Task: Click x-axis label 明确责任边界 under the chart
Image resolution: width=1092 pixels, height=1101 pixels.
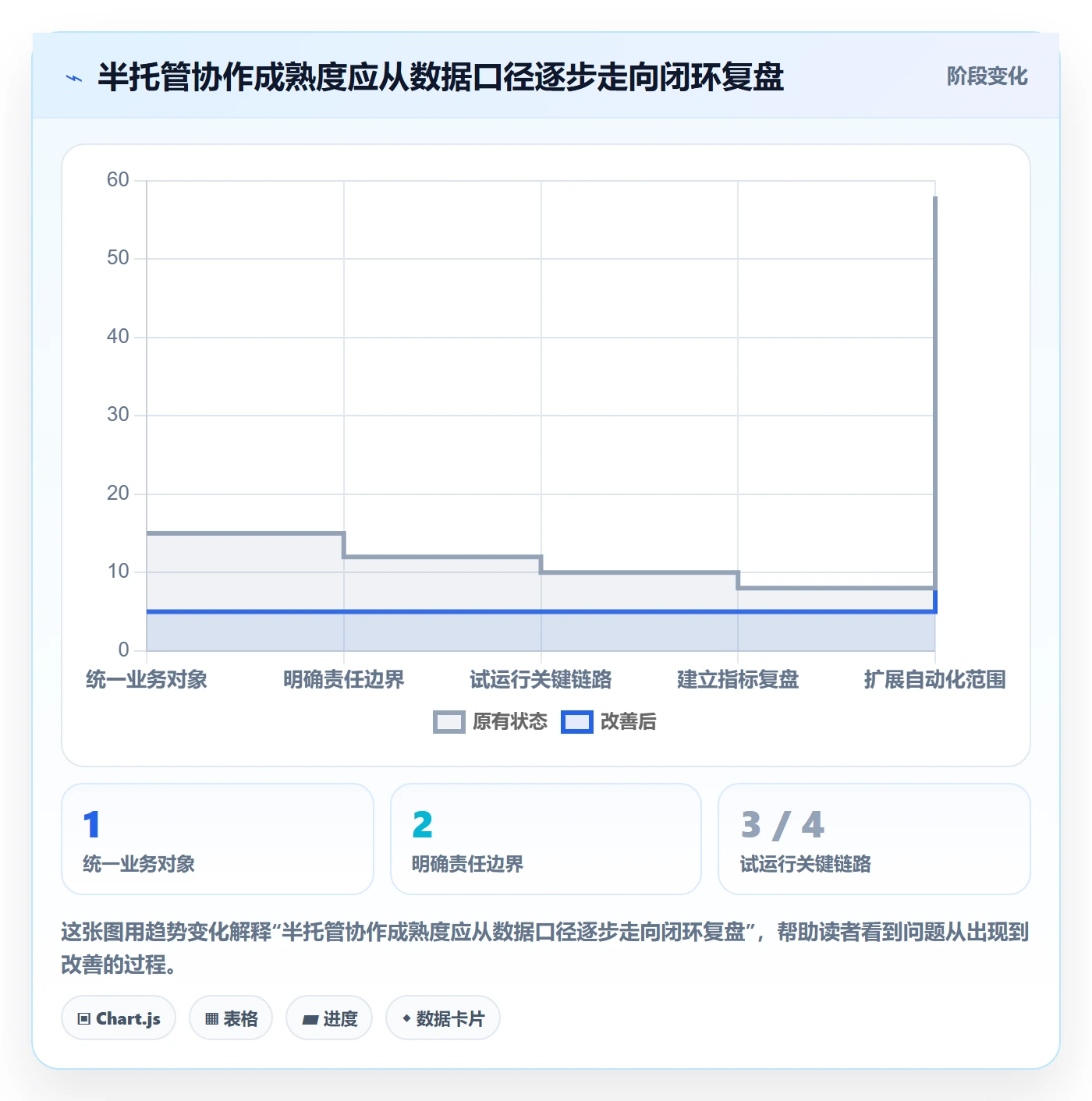Action: (x=344, y=679)
